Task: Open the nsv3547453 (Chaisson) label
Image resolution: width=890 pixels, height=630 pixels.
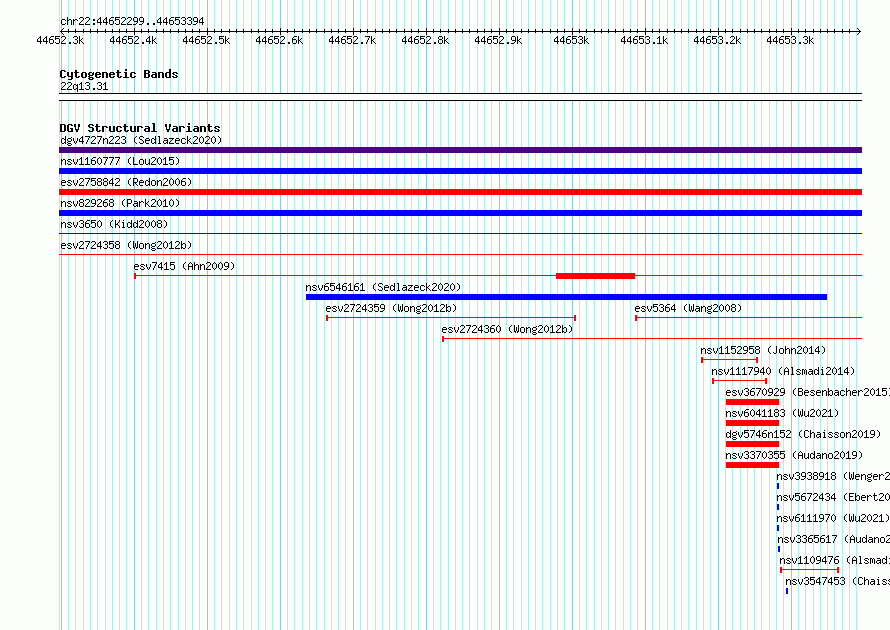Action: [837, 581]
